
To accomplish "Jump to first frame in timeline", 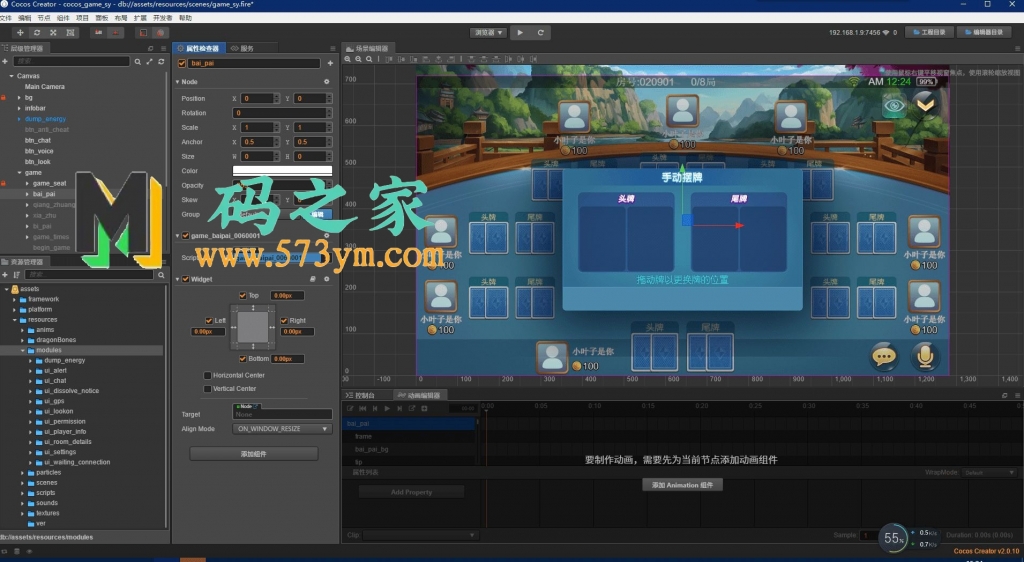I will pyautogui.click(x=362, y=408).
